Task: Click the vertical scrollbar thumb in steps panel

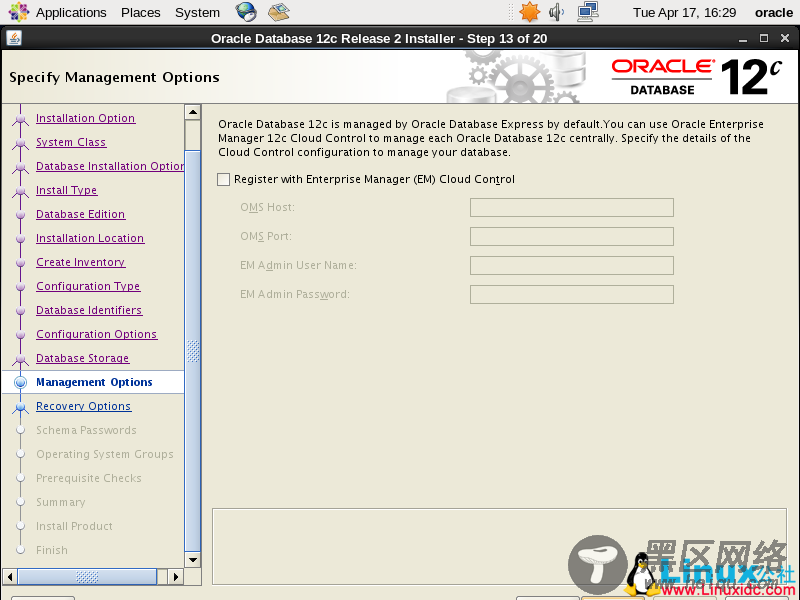Action: tap(193, 351)
